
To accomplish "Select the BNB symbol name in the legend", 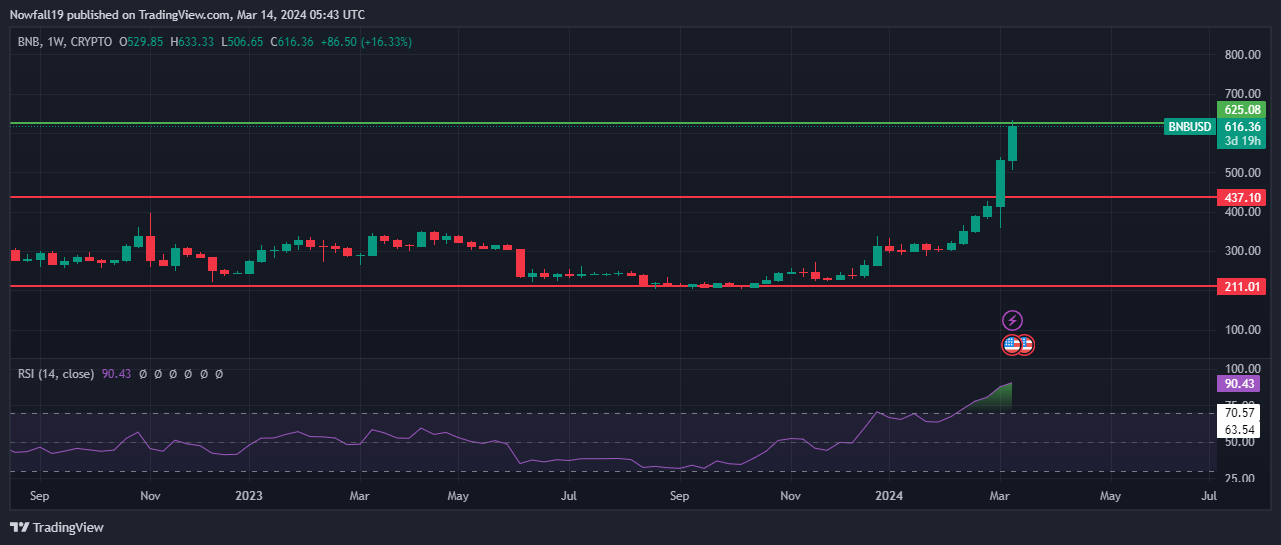I will pyautogui.click(x=29, y=42).
